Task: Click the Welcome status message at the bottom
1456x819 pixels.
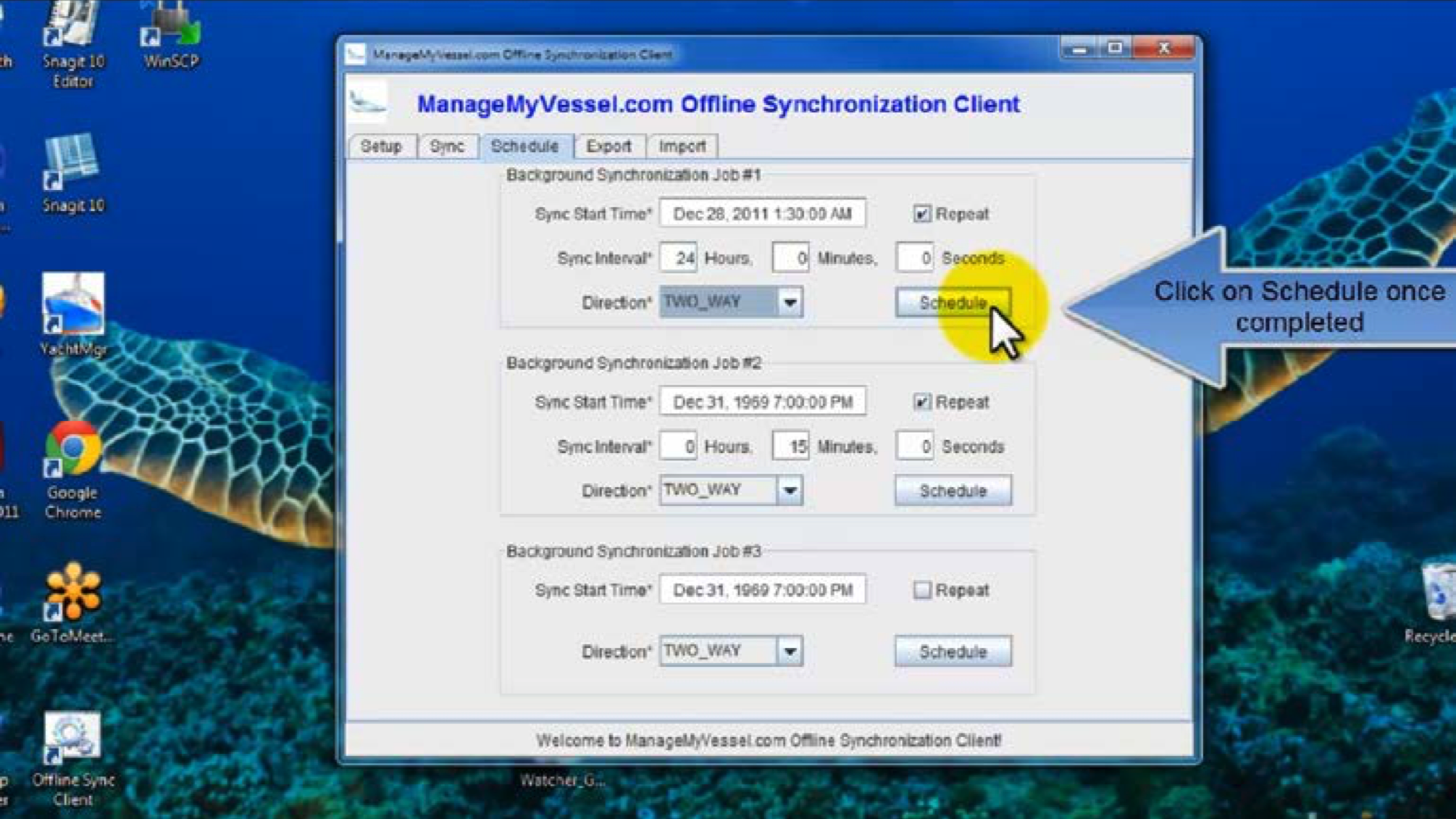Action: coord(769,740)
